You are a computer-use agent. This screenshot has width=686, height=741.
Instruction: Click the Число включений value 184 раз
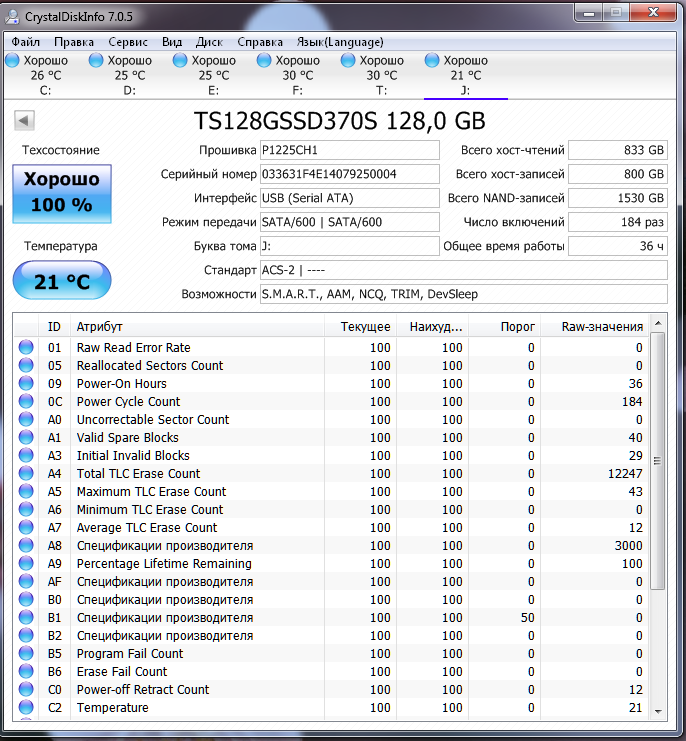coord(617,222)
